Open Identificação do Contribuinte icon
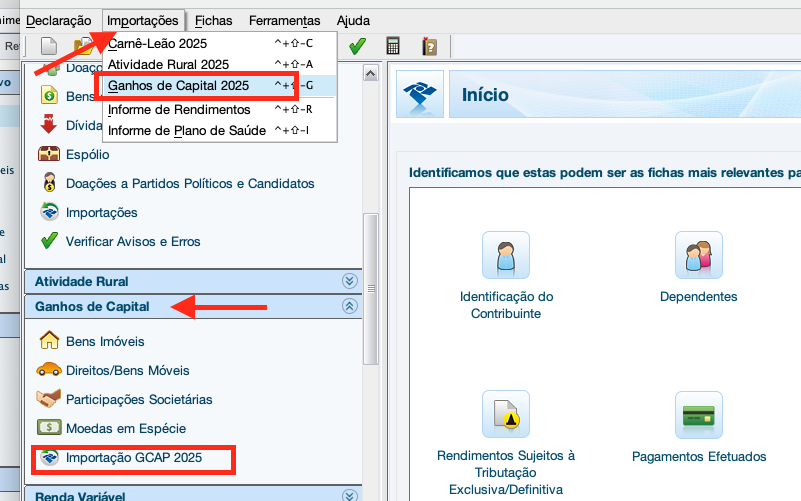801x501 pixels. tap(505, 255)
